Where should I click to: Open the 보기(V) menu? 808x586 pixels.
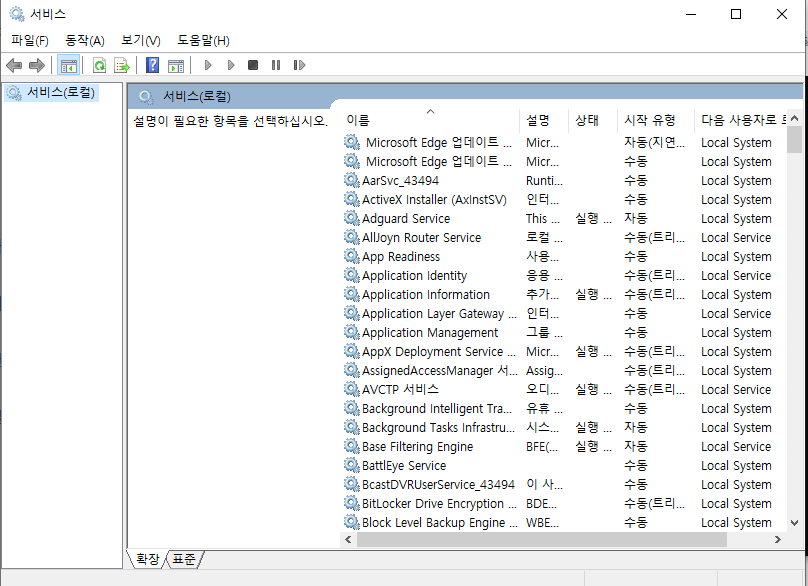coord(141,40)
